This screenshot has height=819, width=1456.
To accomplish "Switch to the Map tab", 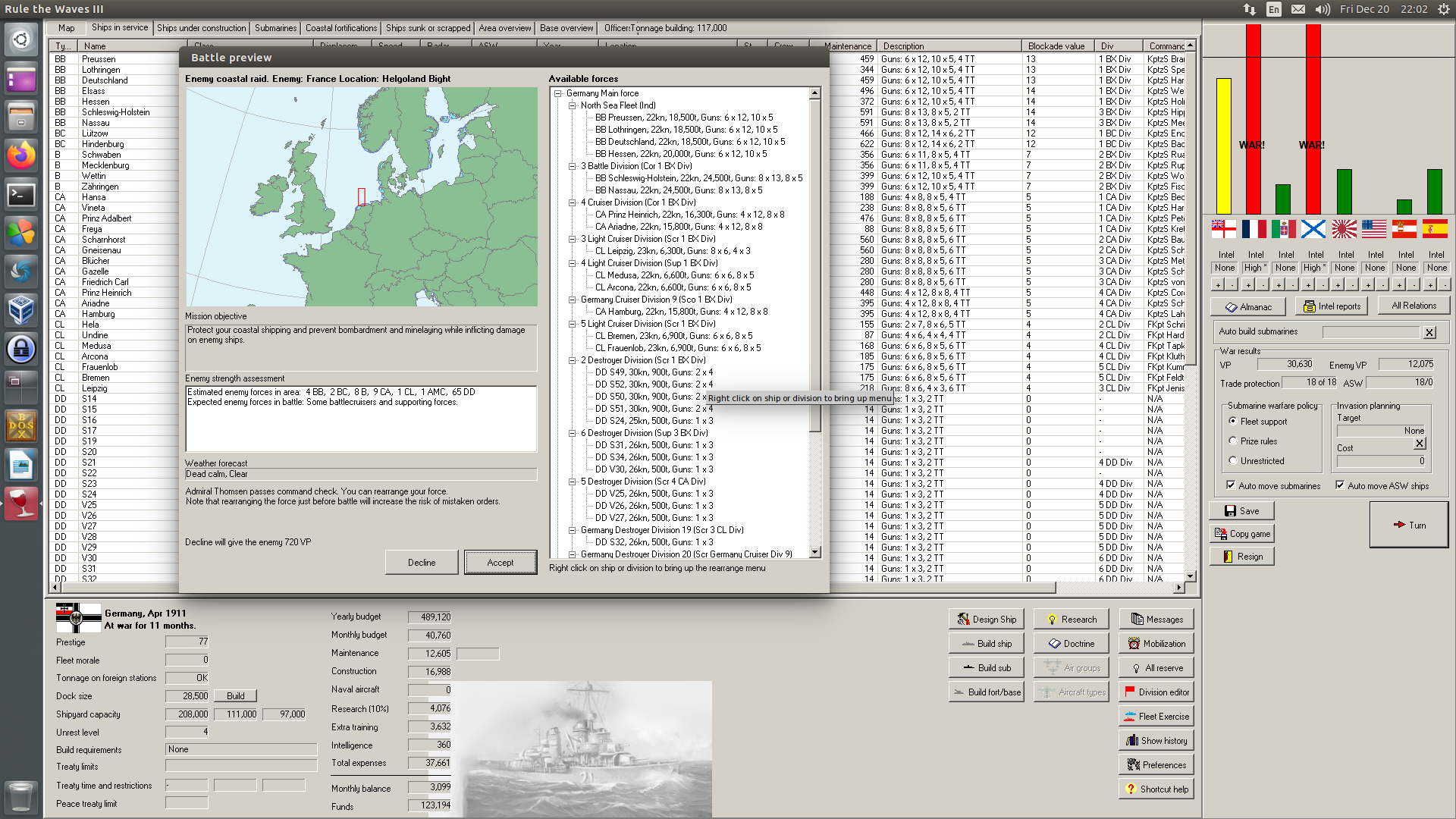I will tap(67, 28).
